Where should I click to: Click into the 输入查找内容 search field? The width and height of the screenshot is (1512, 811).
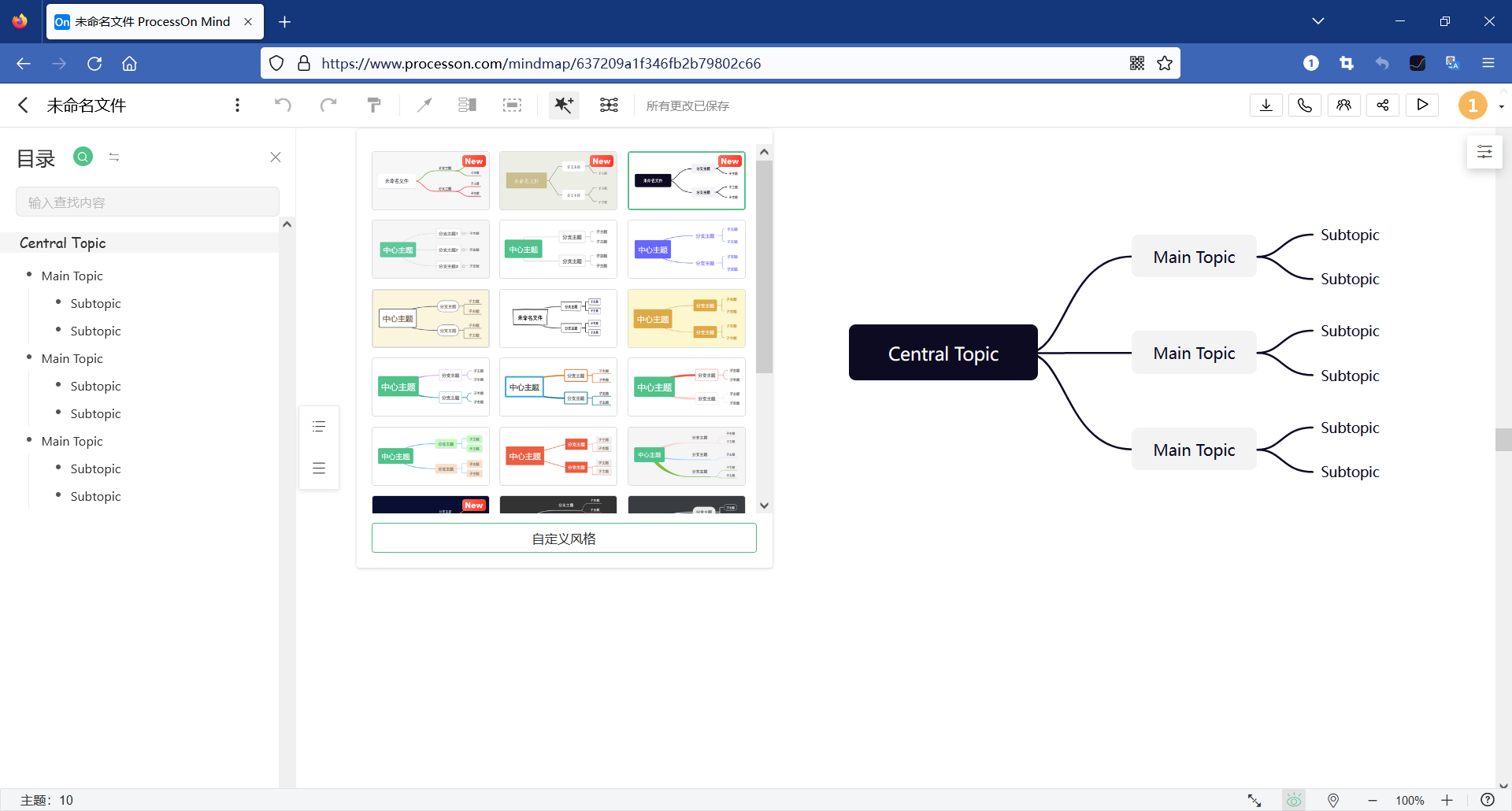click(147, 202)
